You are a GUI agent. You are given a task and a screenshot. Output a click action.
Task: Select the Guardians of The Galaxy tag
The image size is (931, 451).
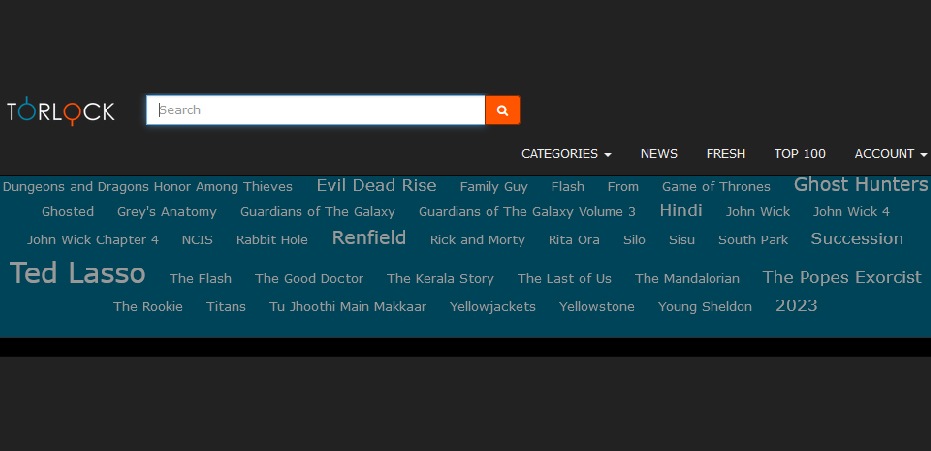318,212
